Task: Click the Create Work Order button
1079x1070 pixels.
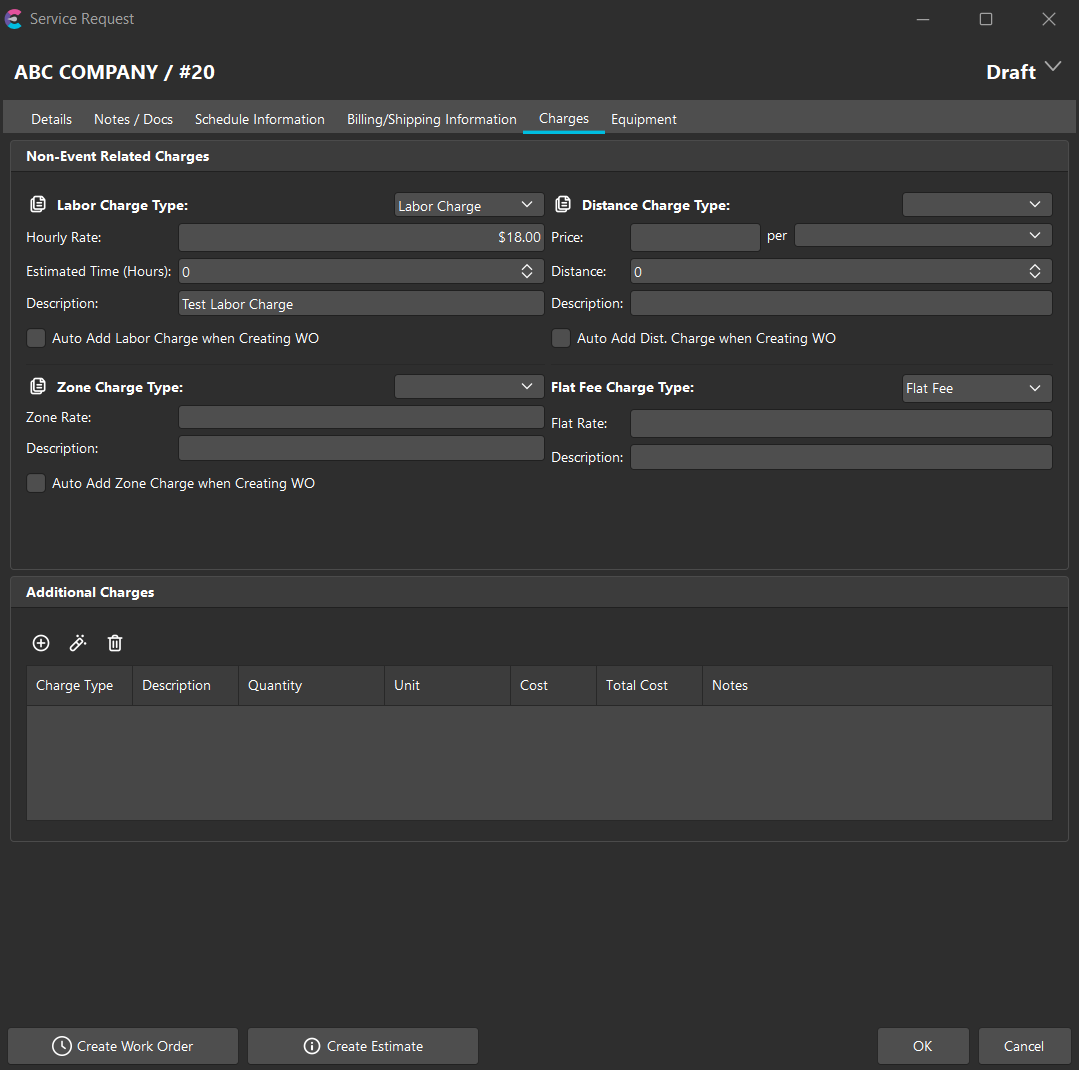Action: point(123,1046)
